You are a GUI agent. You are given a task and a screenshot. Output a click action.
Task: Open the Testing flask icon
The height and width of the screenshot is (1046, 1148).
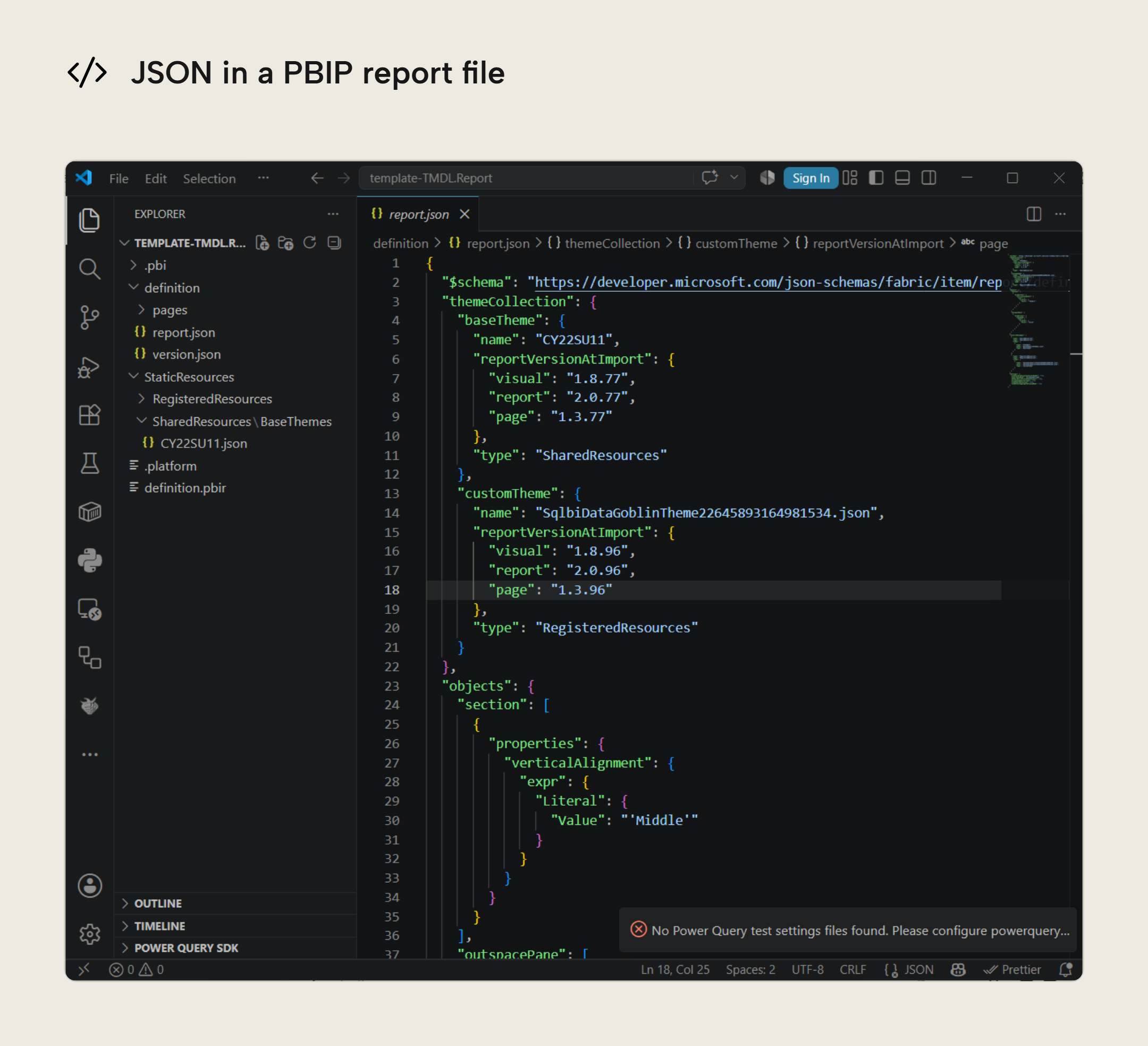pyautogui.click(x=89, y=463)
